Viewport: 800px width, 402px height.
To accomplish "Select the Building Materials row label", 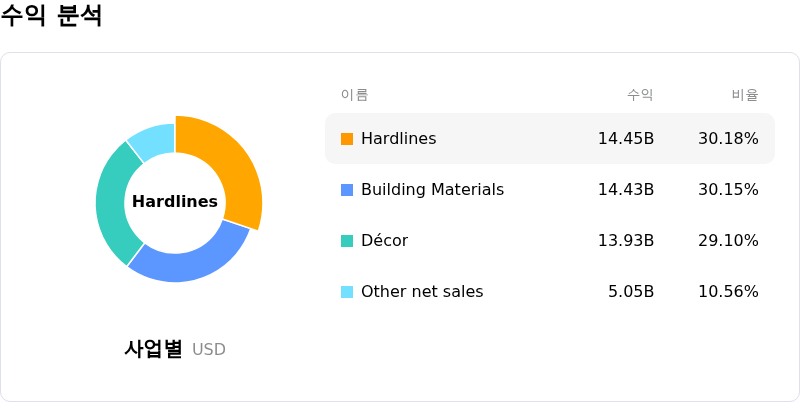I will pyautogui.click(x=433, y=190).
